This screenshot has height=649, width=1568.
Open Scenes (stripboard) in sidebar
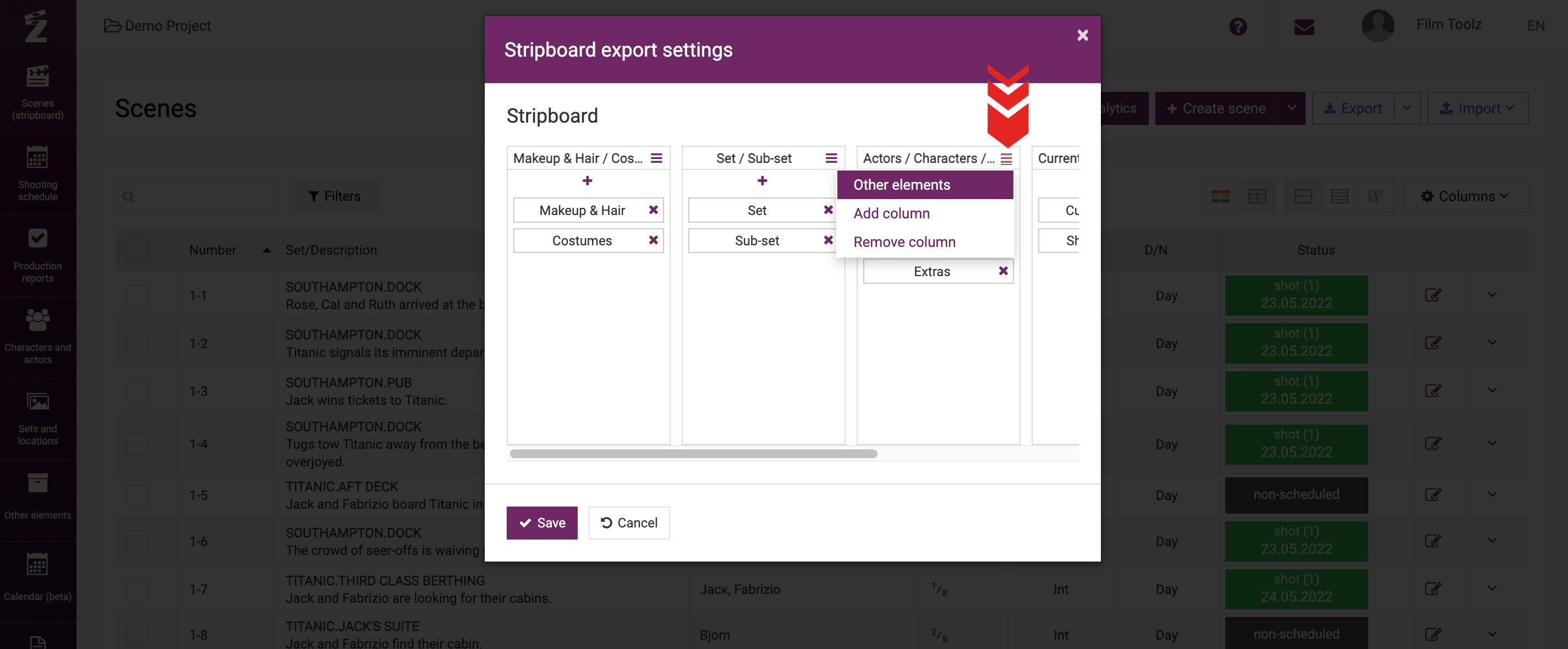point(38,93)
